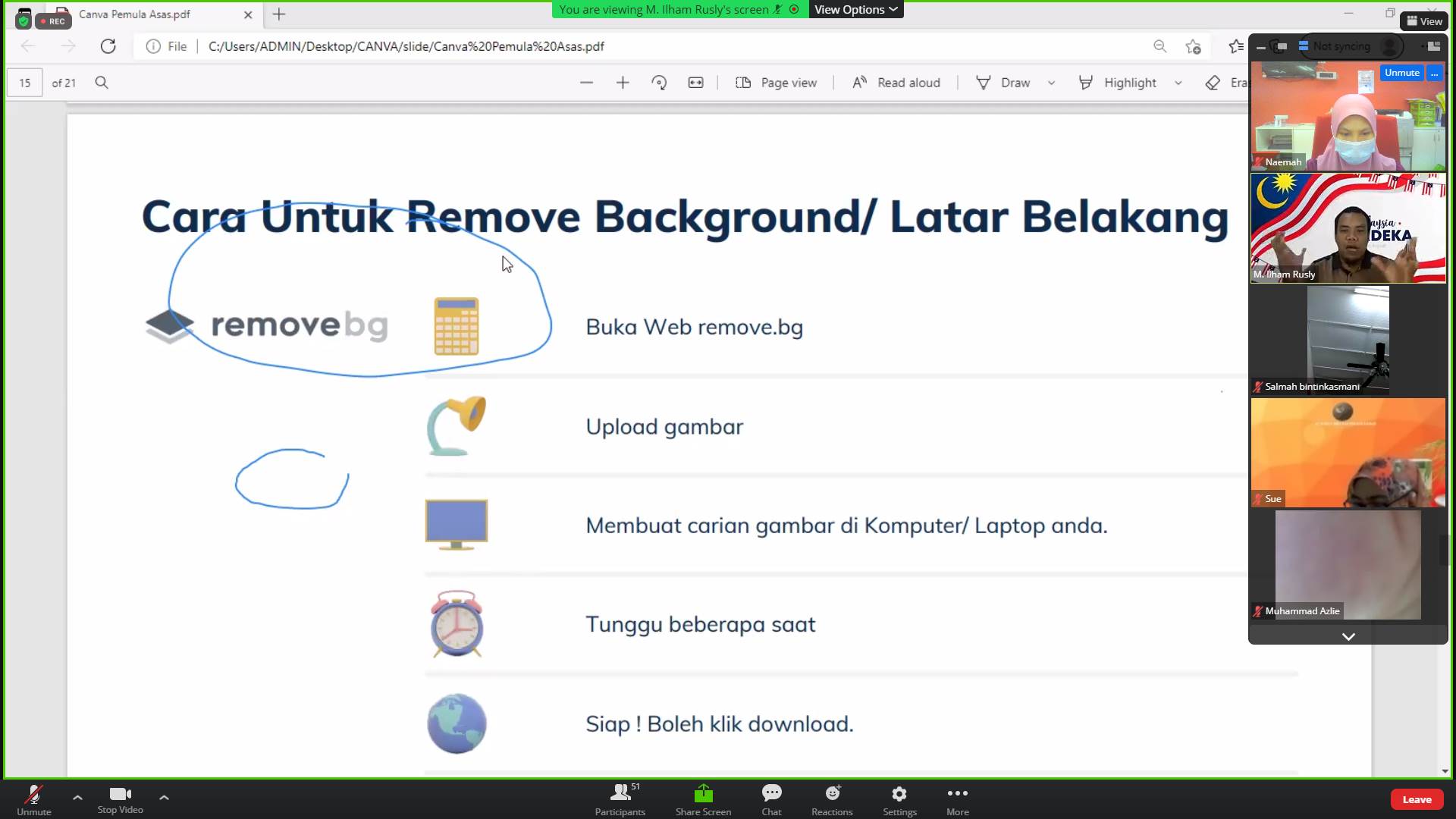Screen dimensions: 1456x819
Task: Open Draw tool options dropdown
Action: (x=1051, y=83)
